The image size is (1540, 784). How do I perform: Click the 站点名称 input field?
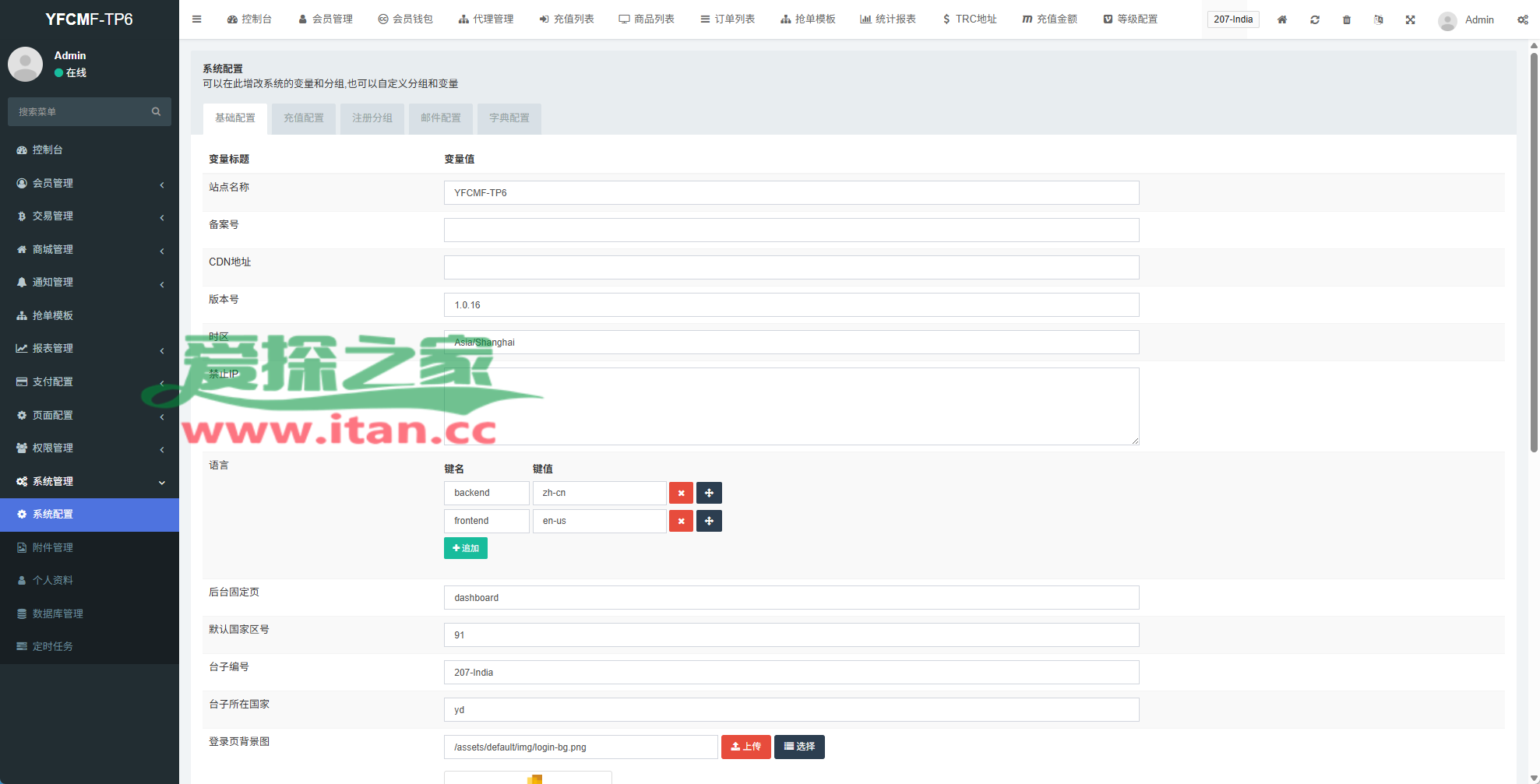791,193
